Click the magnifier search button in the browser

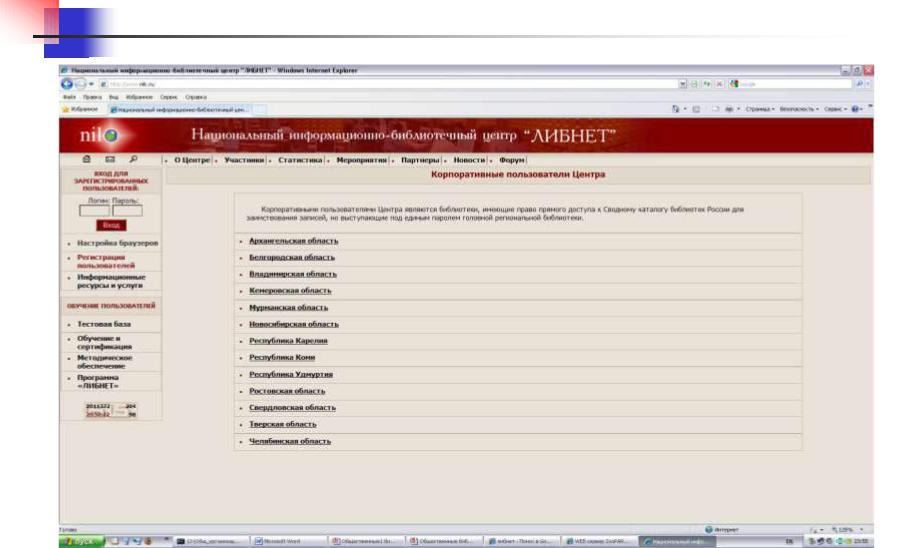pos(859,84)
